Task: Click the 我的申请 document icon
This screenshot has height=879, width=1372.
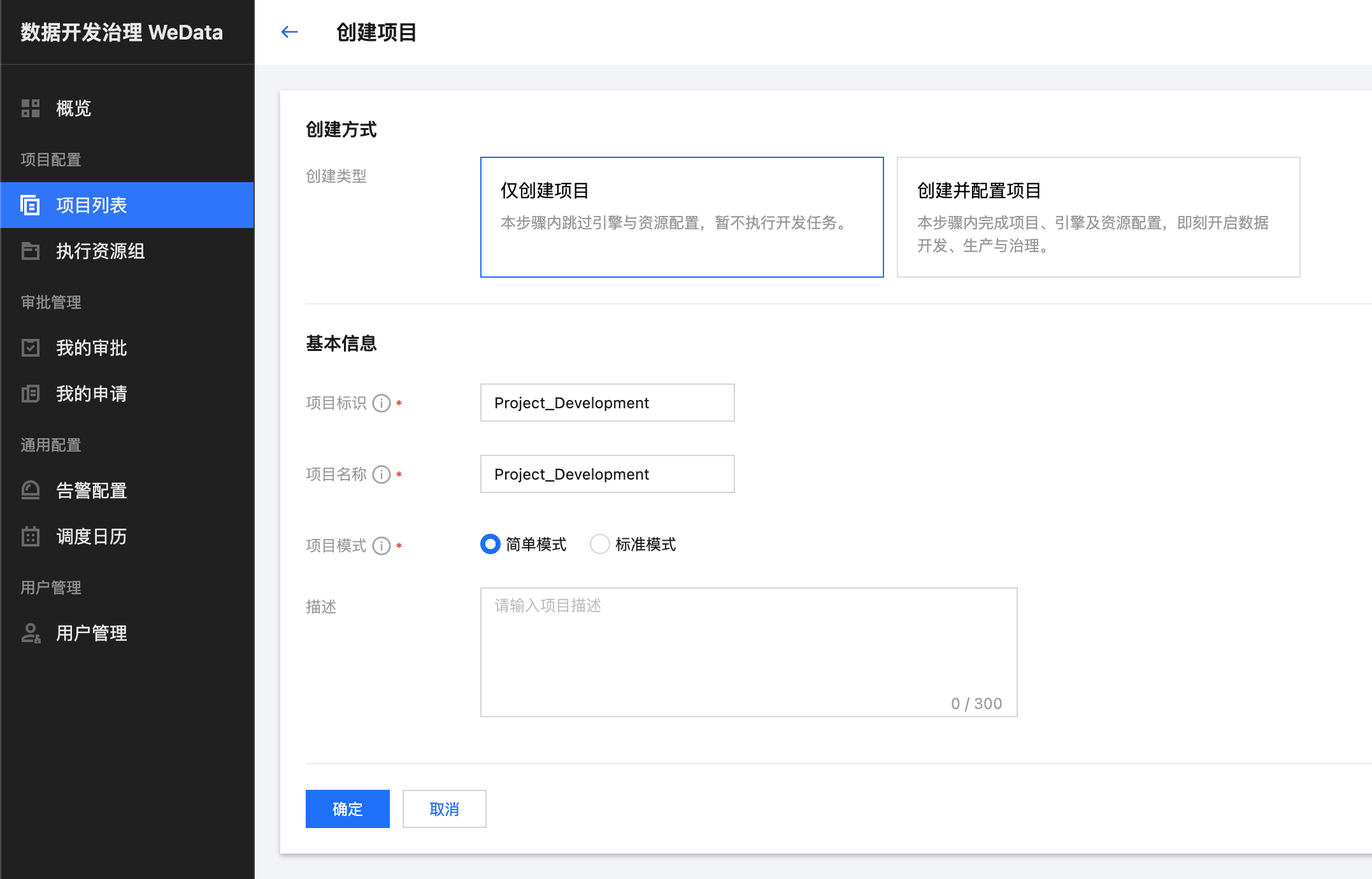Action: click(x=31, y=394)
